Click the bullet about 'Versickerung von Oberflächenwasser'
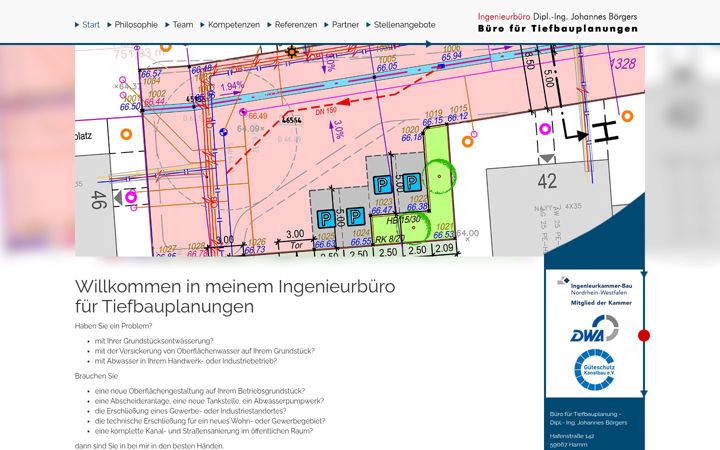Screen dimensions: 720x450 (x=204, y=351)
